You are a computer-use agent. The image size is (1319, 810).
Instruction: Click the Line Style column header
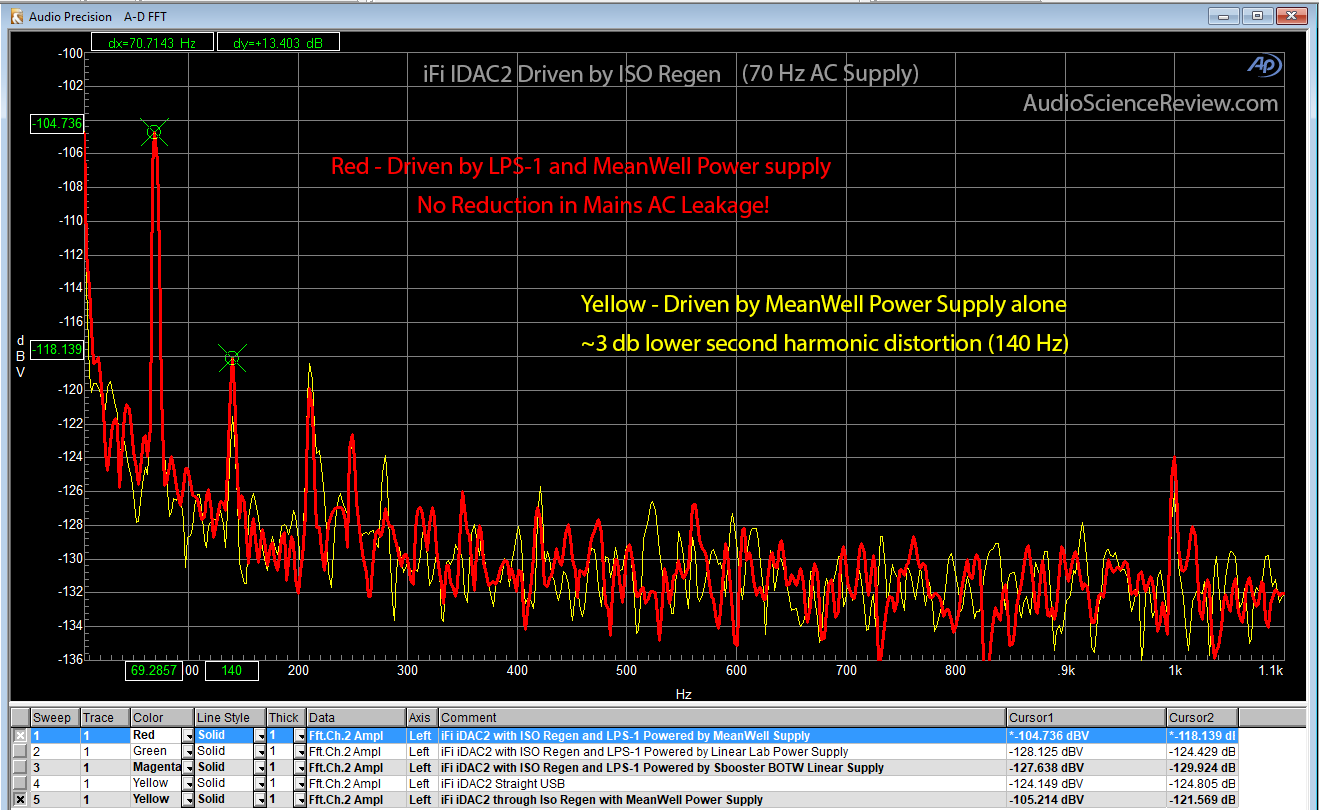click(230, 717)
